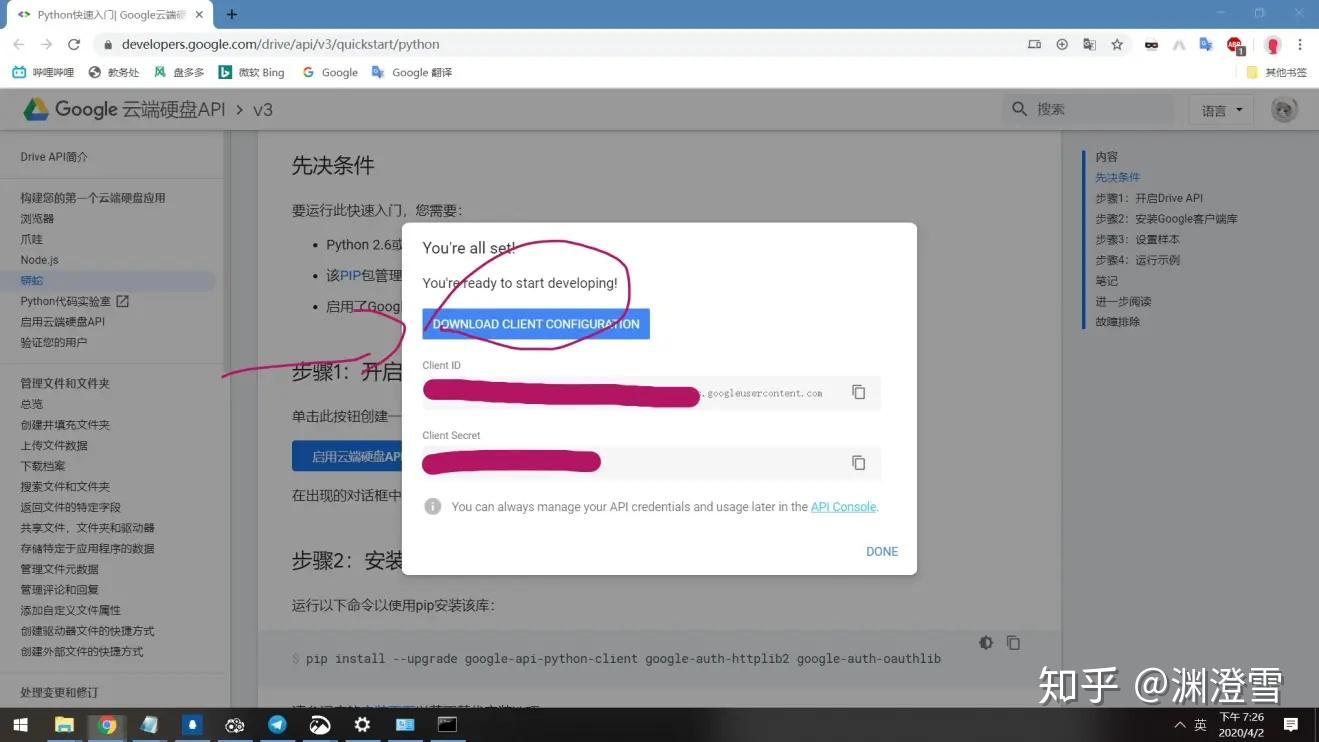Viewport: 1319px width, 742px height.
Task: Click the page info lock icon
Action: (107, 45)
